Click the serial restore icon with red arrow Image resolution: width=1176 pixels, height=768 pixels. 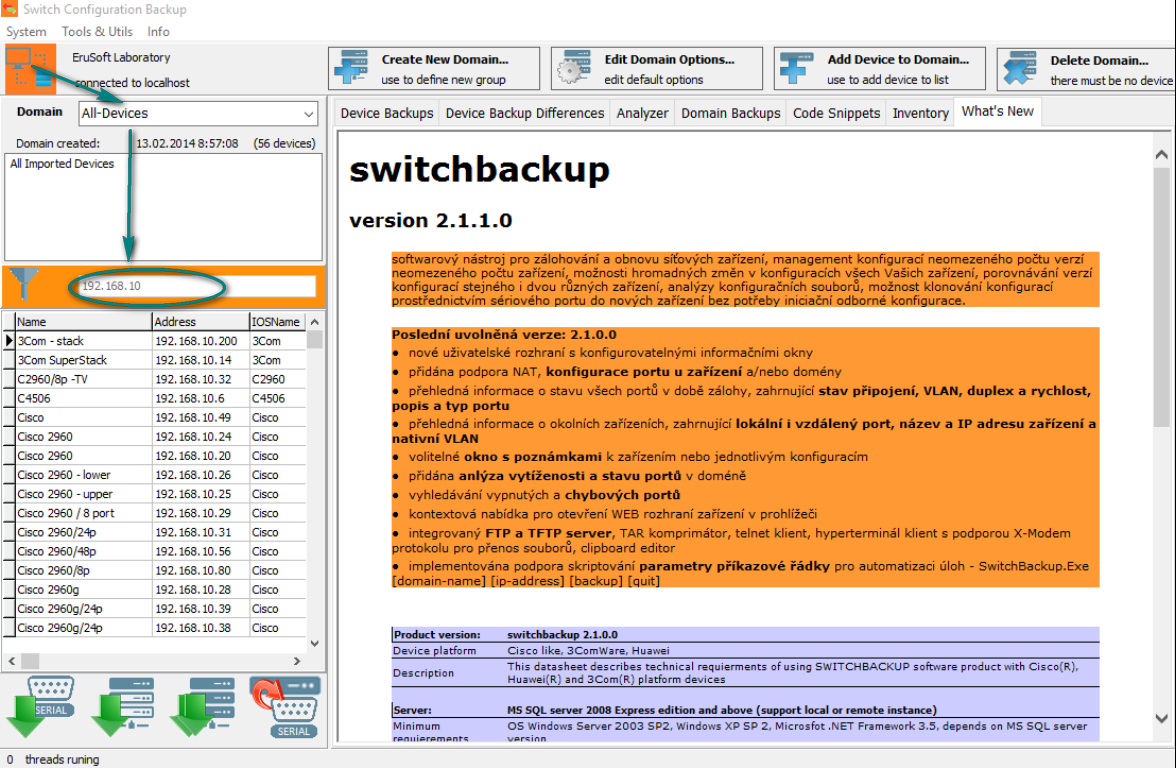pyautogui.click(x=286, y=706)
